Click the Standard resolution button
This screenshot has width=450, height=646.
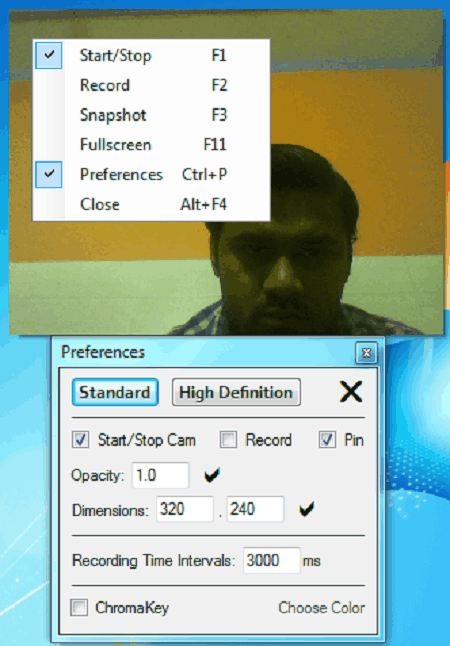pos(115,392)
